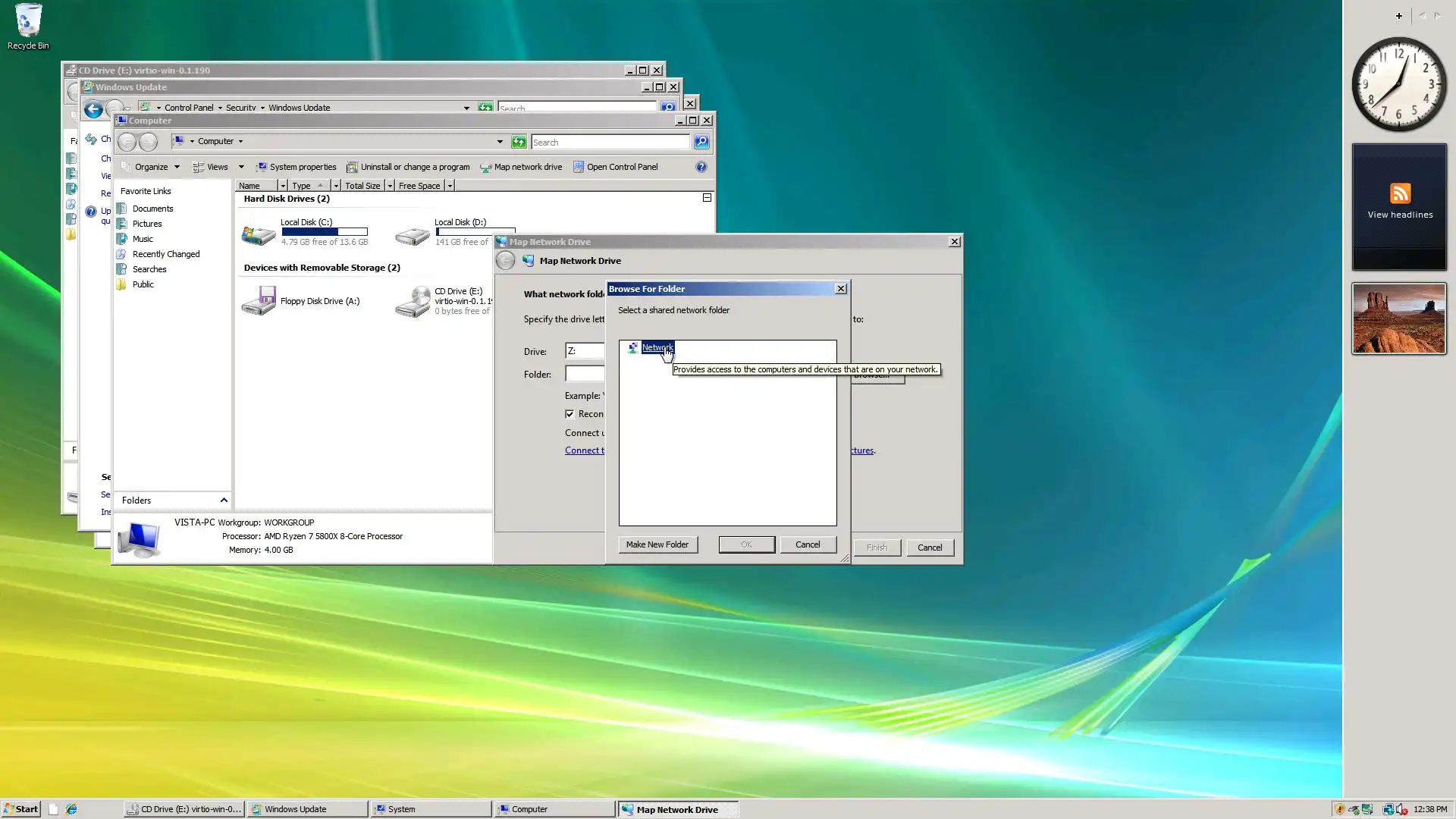Click the desert slideshow picture thumbnail

coord(1399,318)
